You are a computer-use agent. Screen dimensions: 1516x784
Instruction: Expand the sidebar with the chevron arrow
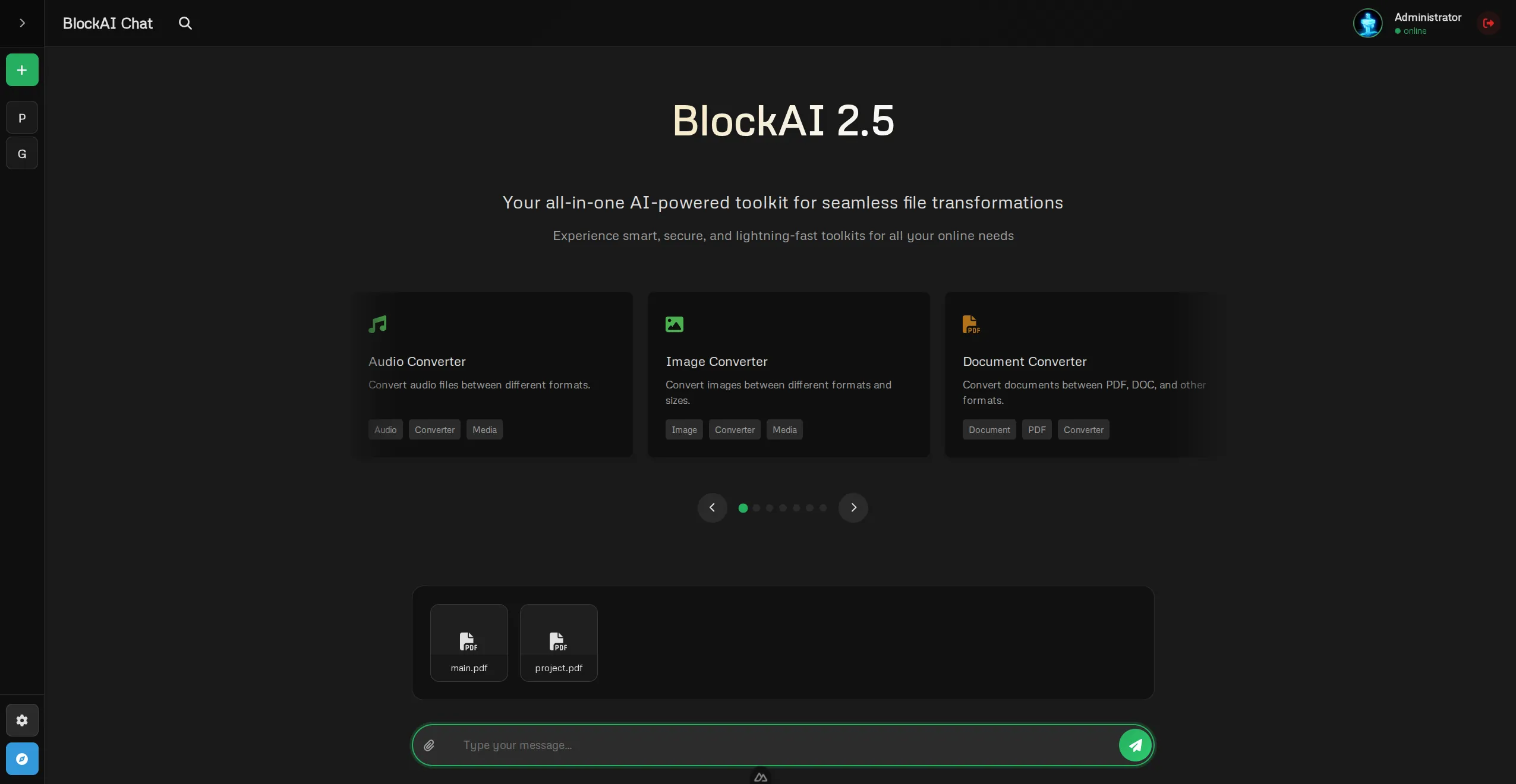click(x=22, y=23)
